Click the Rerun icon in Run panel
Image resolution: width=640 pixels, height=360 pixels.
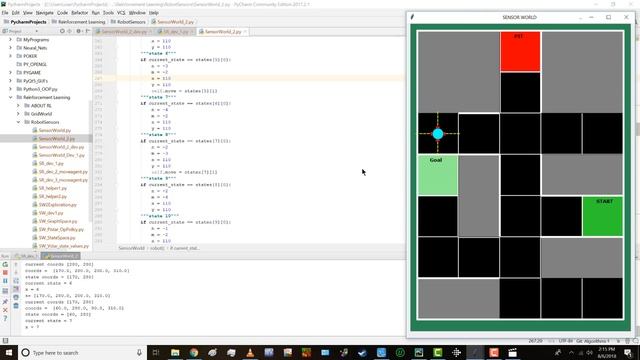click(5, 264)
